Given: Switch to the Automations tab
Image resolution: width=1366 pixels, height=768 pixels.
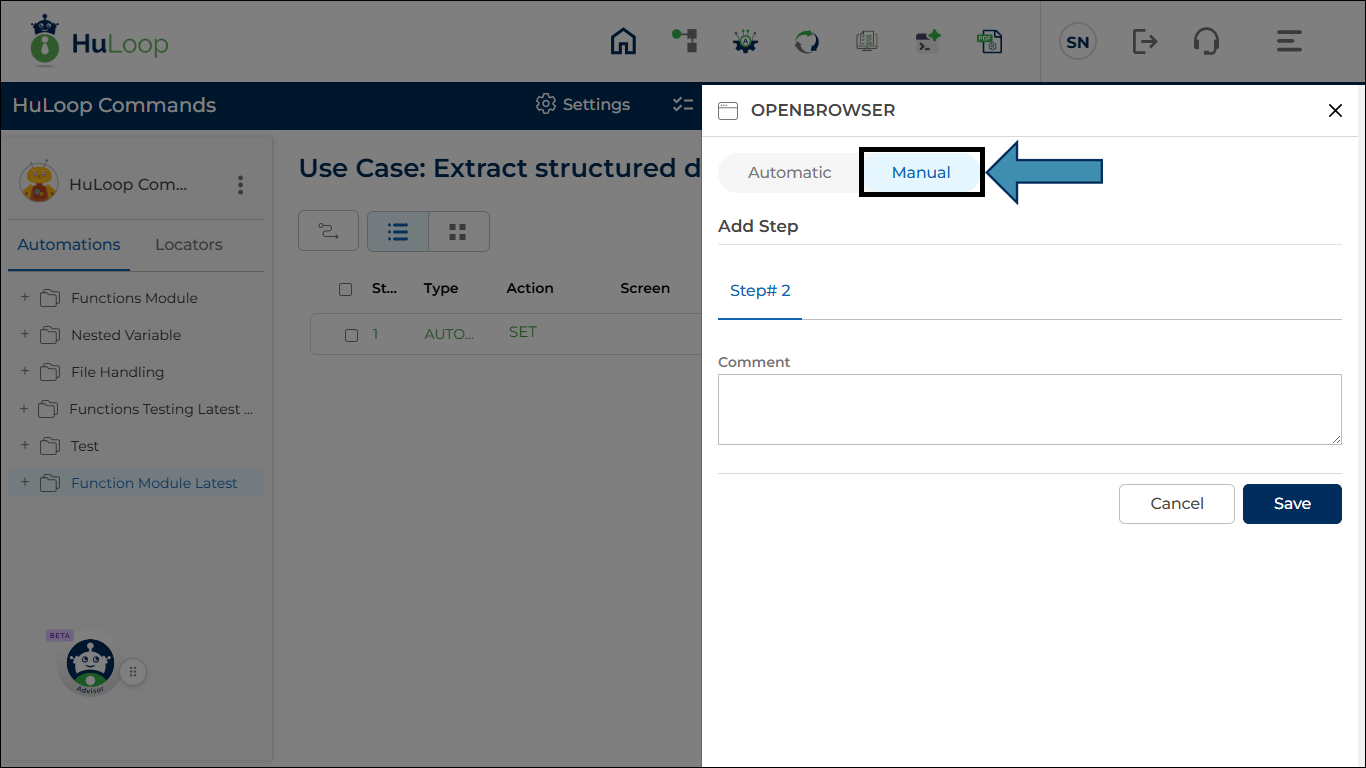Looking at the screenshot, I should tap(69, 245).
